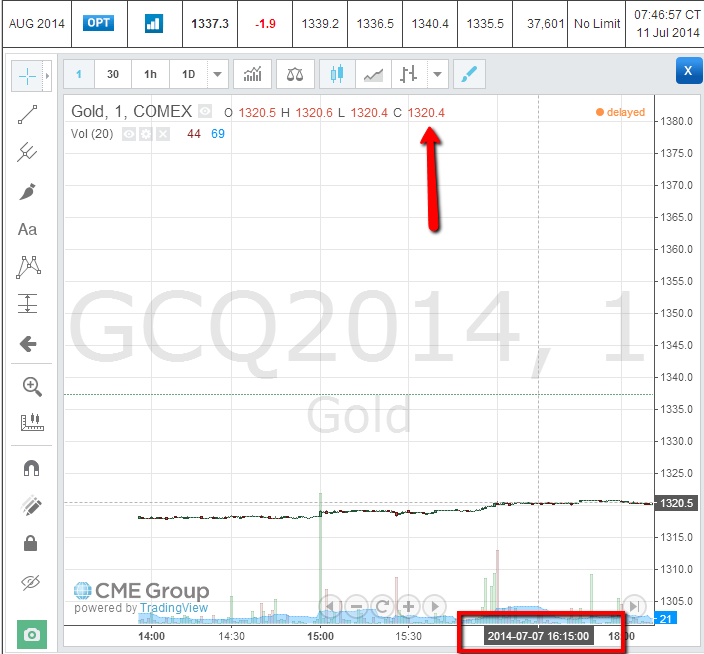Zoom out chart minus control

click(x=356, y=607)
